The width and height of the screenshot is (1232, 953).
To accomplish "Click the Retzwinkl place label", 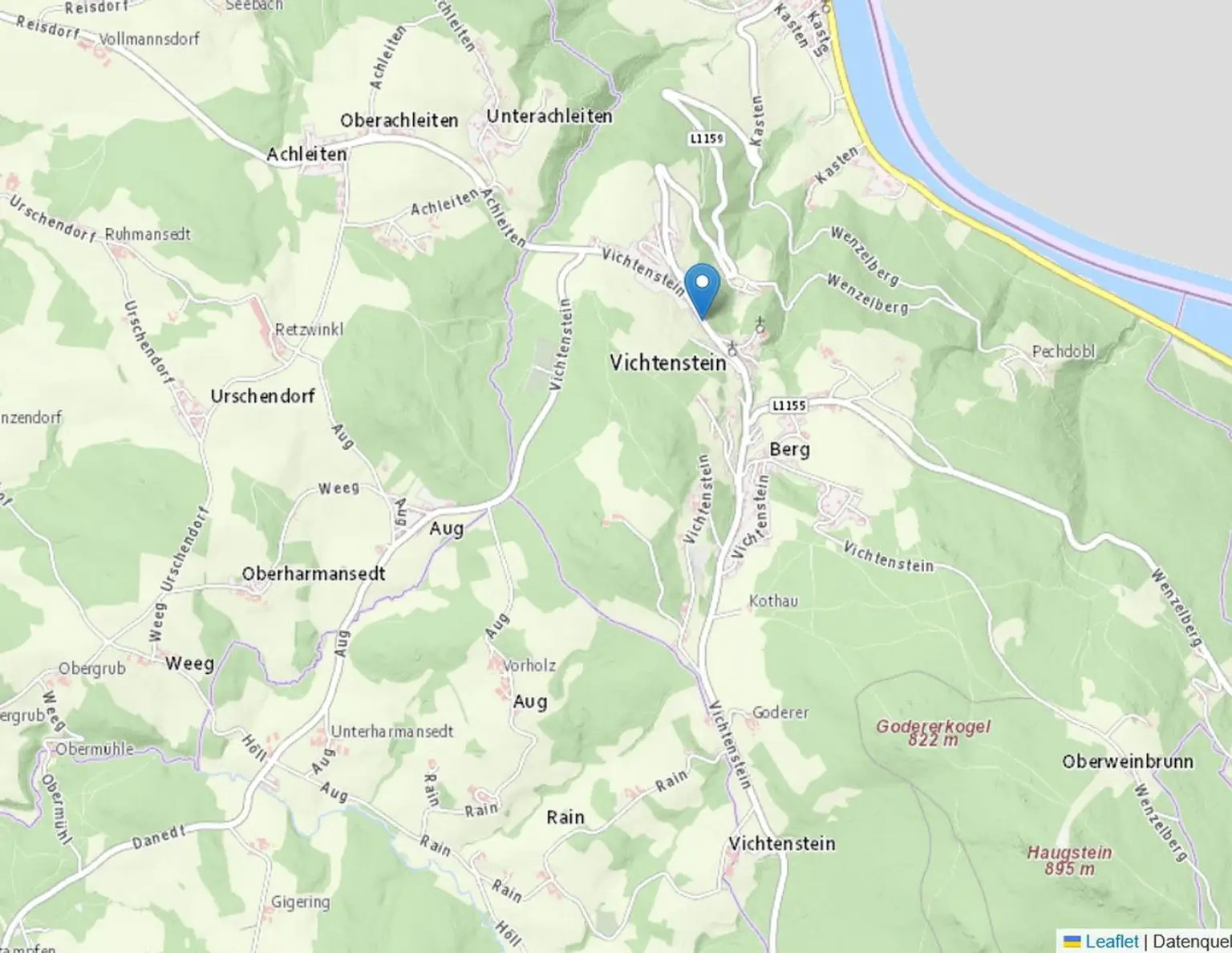I will [x=309, y=330].
